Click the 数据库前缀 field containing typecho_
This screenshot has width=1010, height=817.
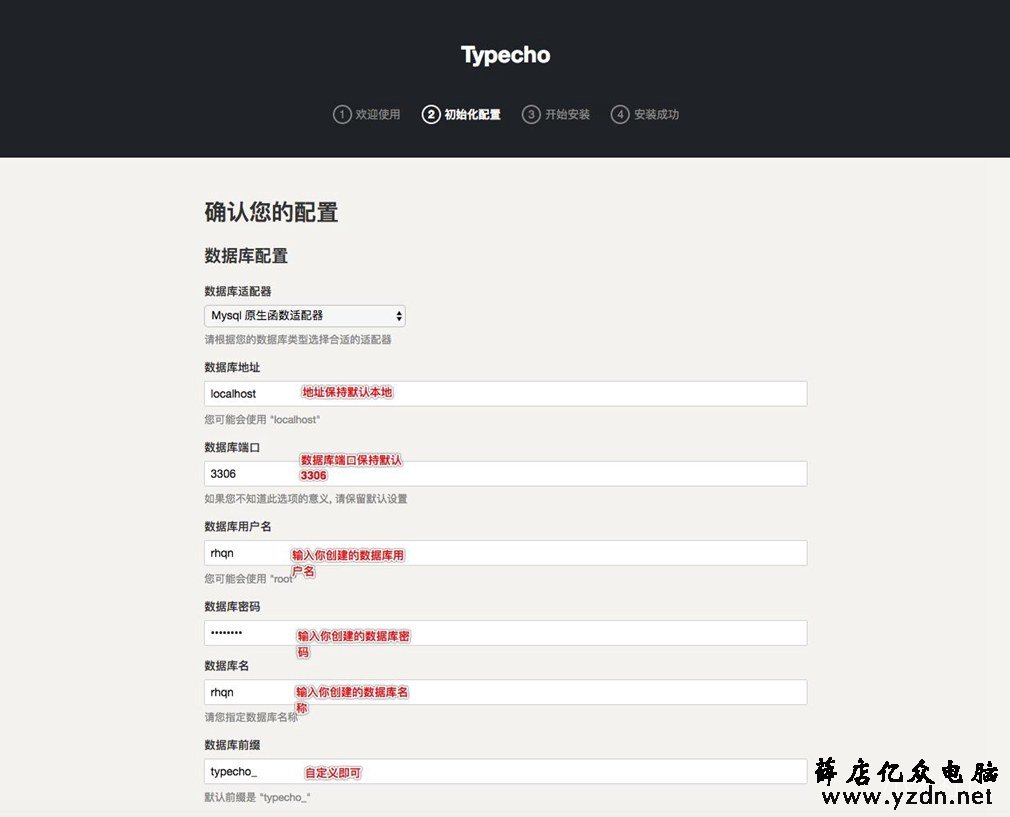(x=506, y=771)
